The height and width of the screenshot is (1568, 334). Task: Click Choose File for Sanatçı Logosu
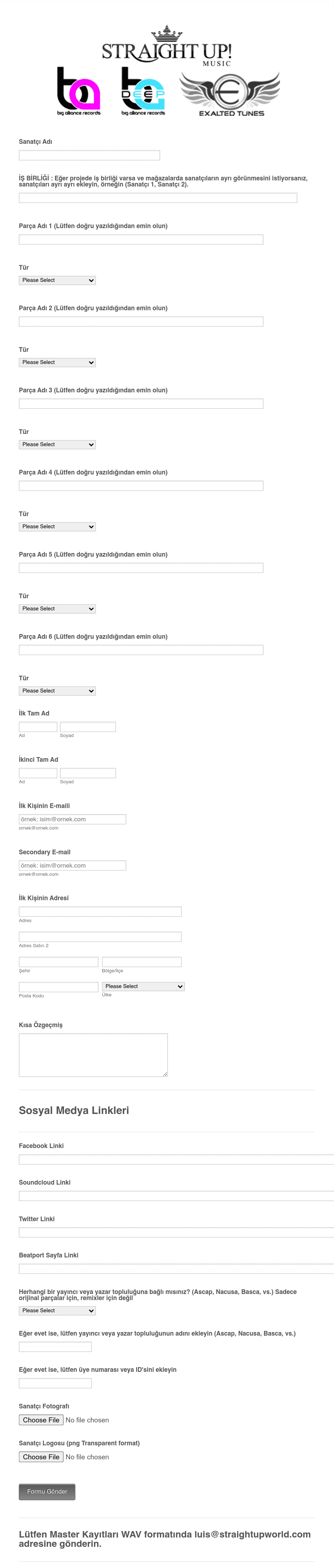tap(41, 1457)
